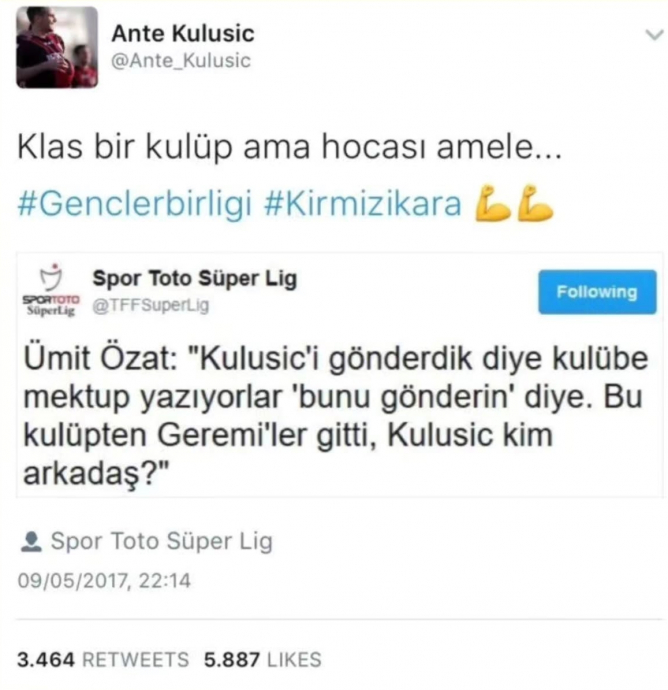The image size is (668, 690).
Task: View the 5.887 likes list
Action: point(263,660)
